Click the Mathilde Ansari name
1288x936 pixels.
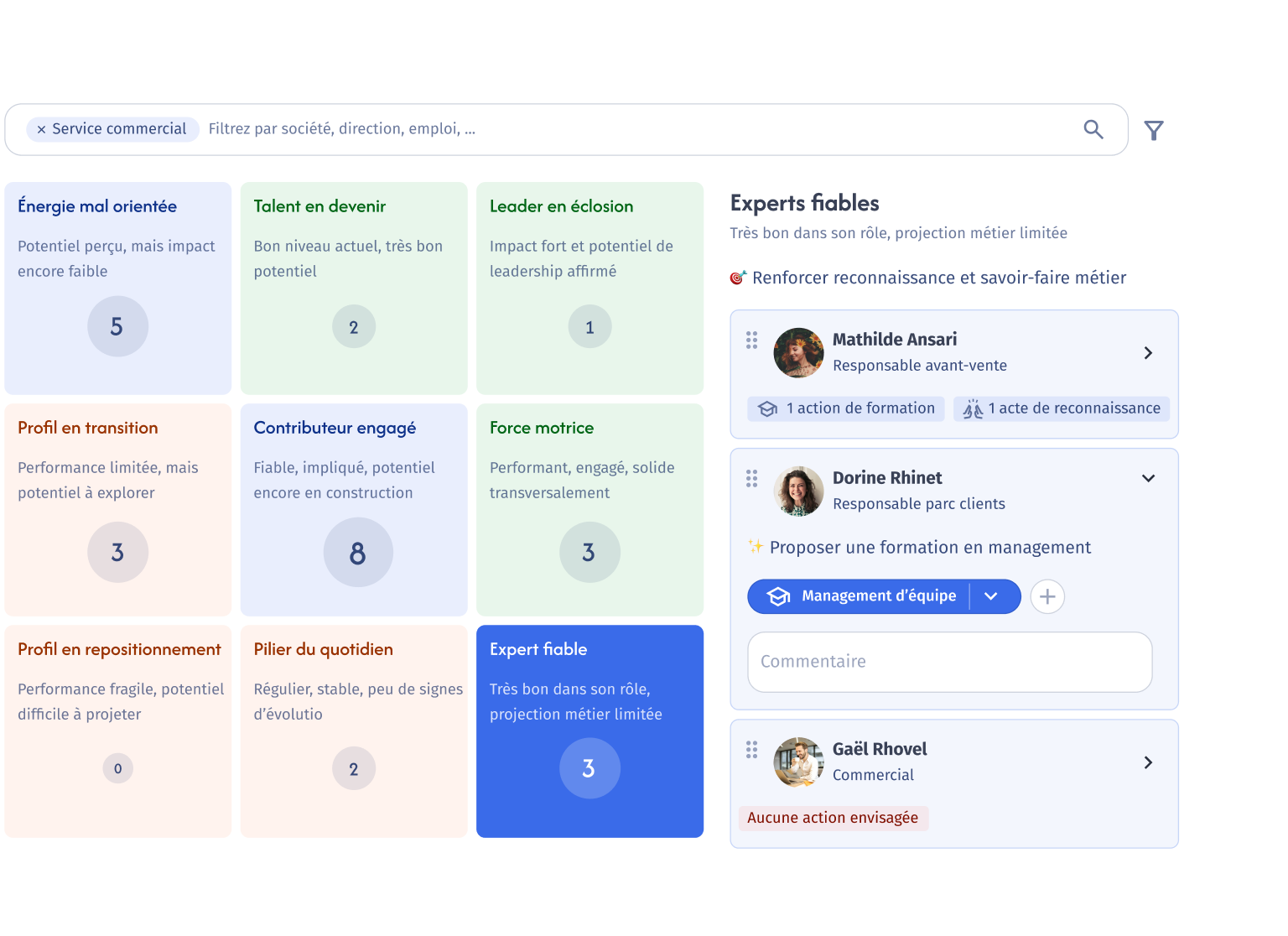pos(895,340)
